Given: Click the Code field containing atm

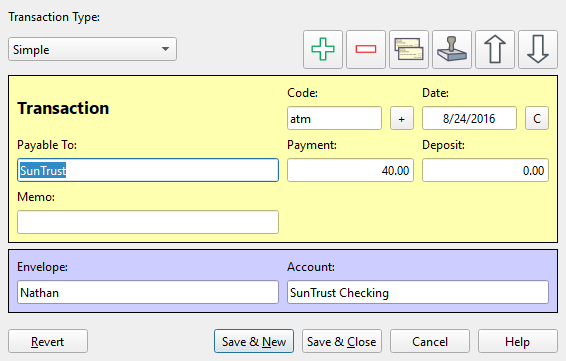Looking at the screenshot, I should coord(334,118).
